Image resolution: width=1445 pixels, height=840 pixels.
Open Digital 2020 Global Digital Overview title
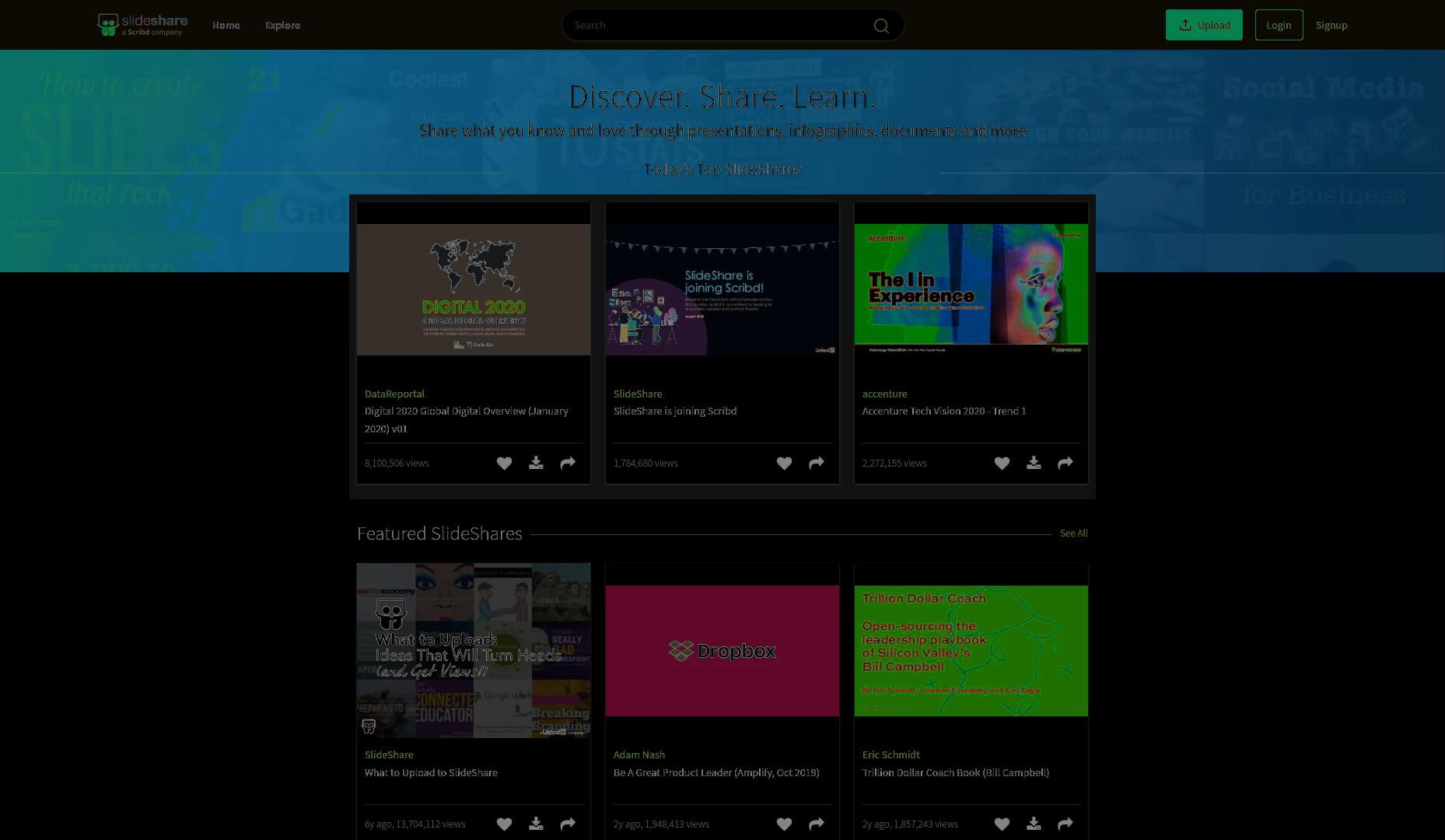(467, 420)
